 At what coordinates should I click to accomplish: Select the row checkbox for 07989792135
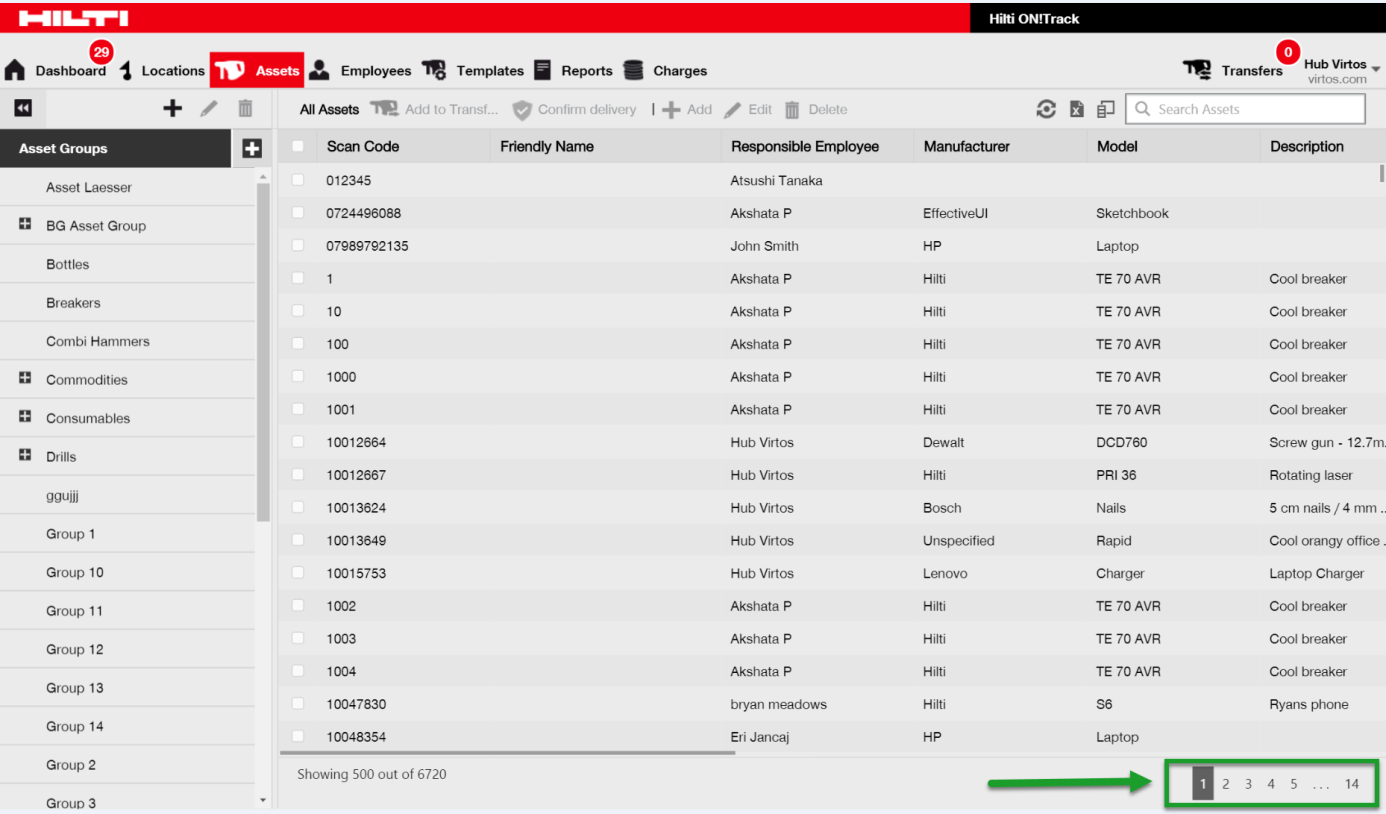click(297, 245)
